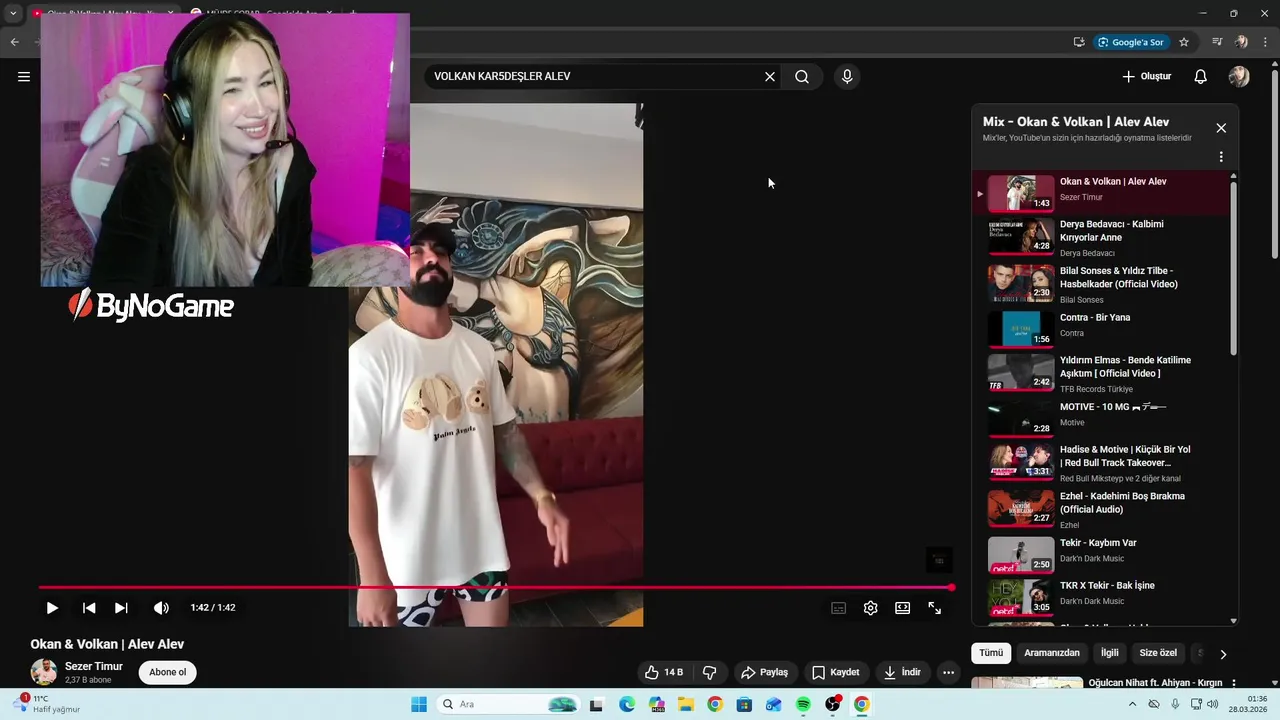Open options for Oğulcan Nihat ft. Ahiyan video

pyautogui.click(x=1234, y=684)
